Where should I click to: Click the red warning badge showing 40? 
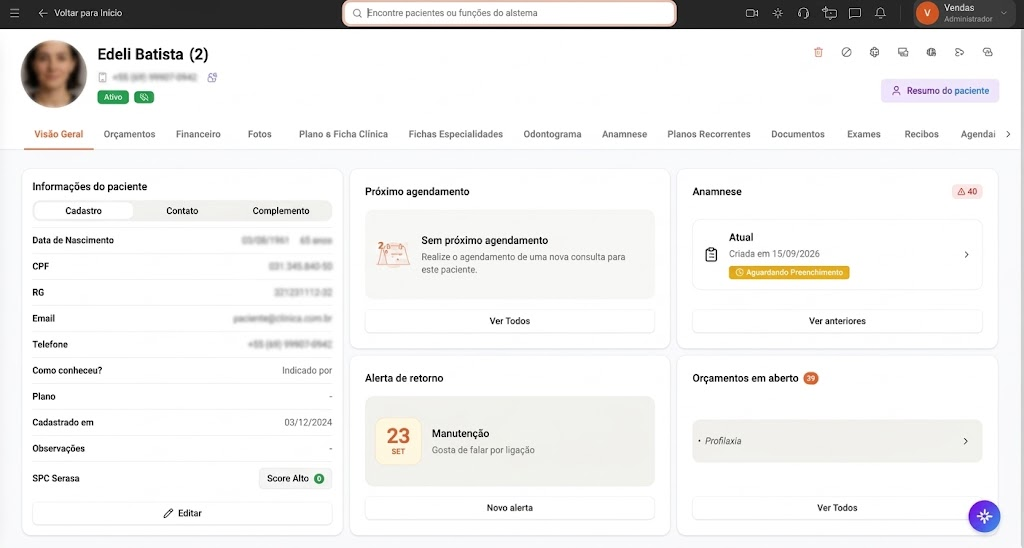click(x=967, y=191)
